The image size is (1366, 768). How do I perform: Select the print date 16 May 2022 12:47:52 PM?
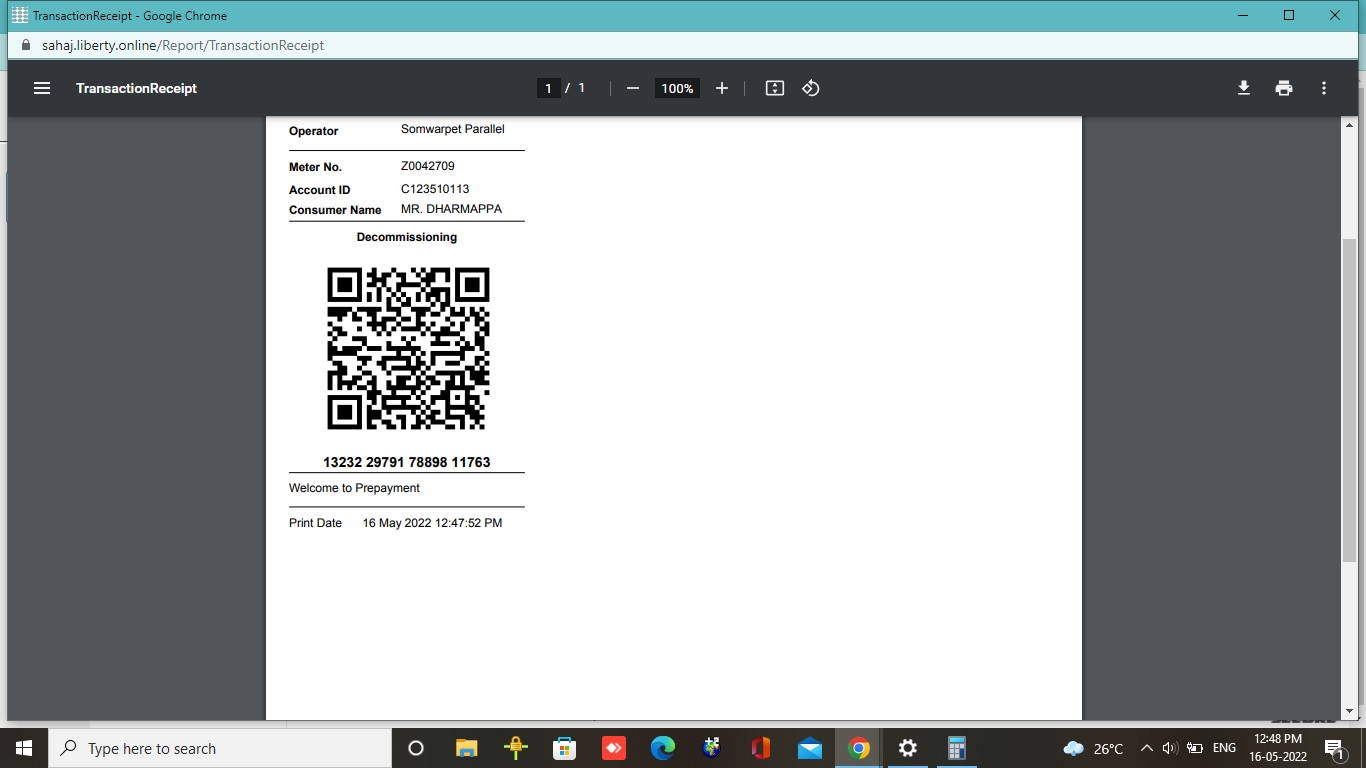pyautogui.click(x=432, y=523)
